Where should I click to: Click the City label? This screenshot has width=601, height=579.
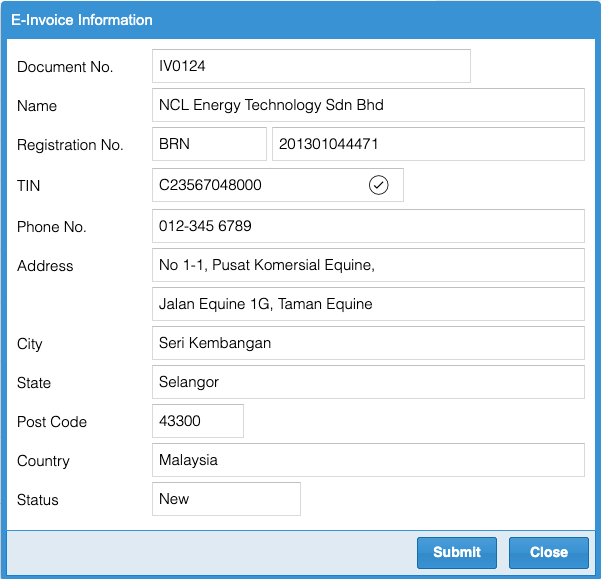click(30, 344)
